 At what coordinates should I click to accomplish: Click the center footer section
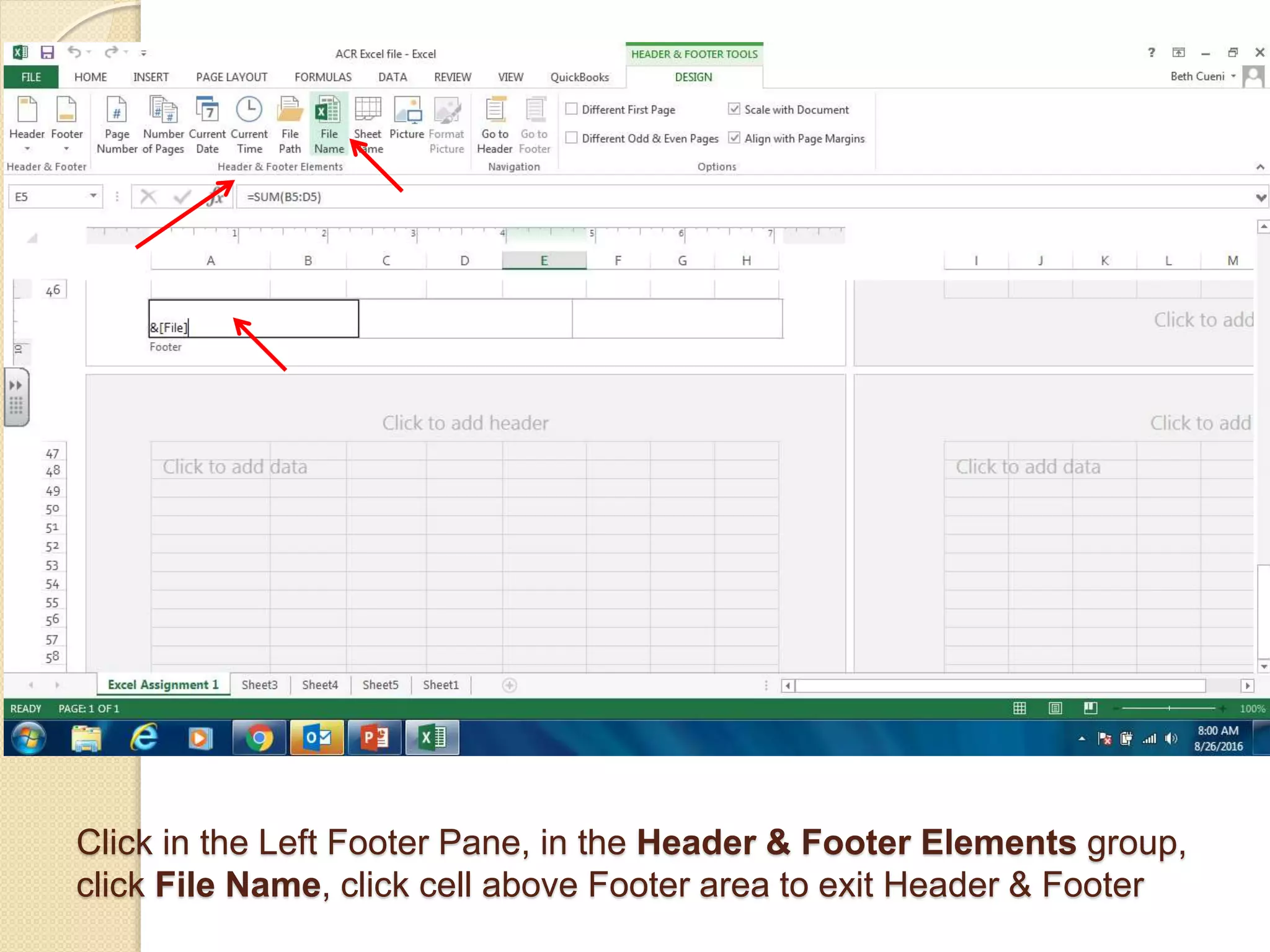(x=465, y=319)
